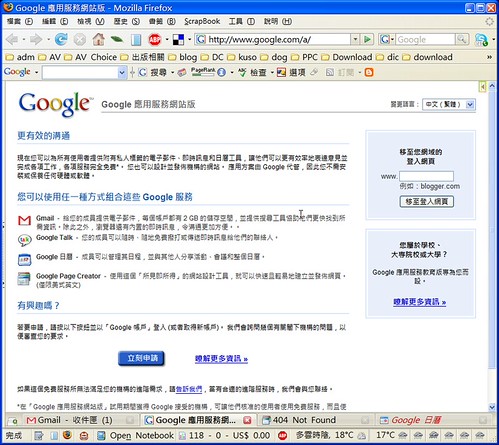Open the Back button history dropdown arrow

(x=24, y=40)
